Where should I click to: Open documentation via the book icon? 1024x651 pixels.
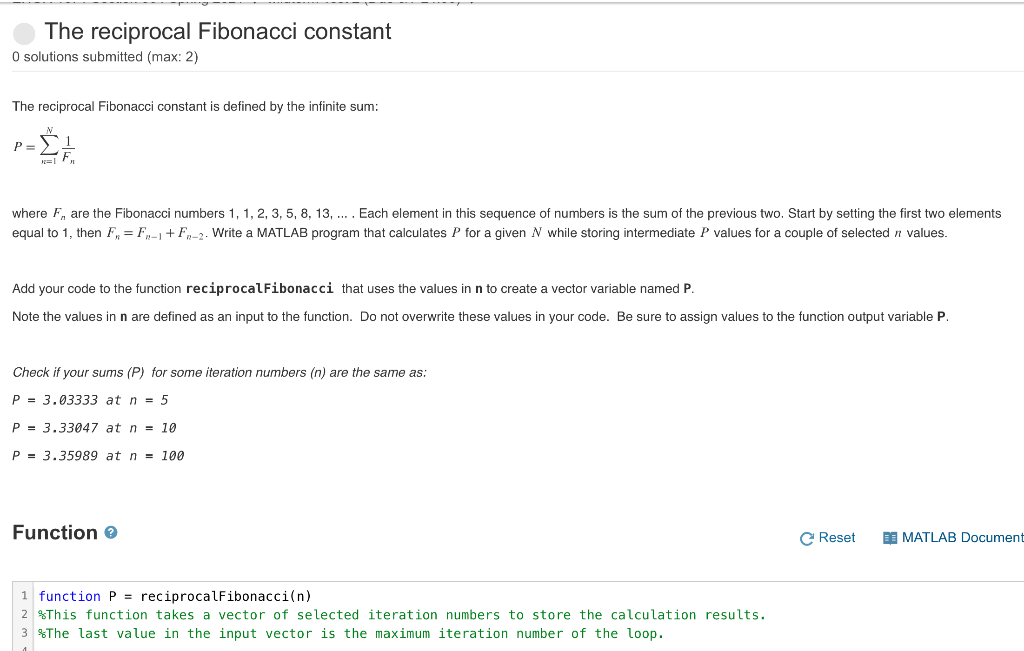[x=890, y=537]
